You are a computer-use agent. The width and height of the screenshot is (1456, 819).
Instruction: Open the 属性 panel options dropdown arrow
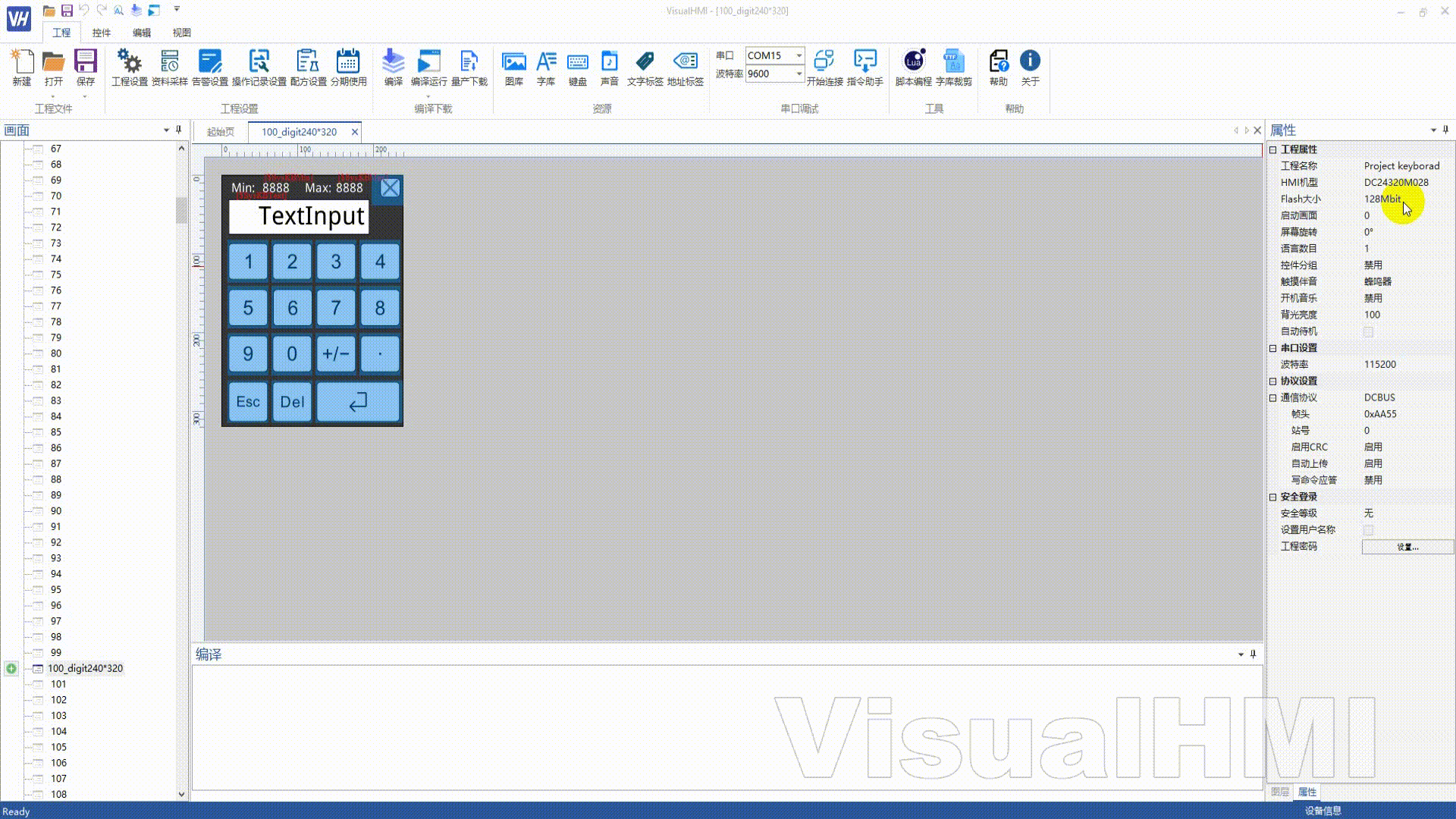1433,130
